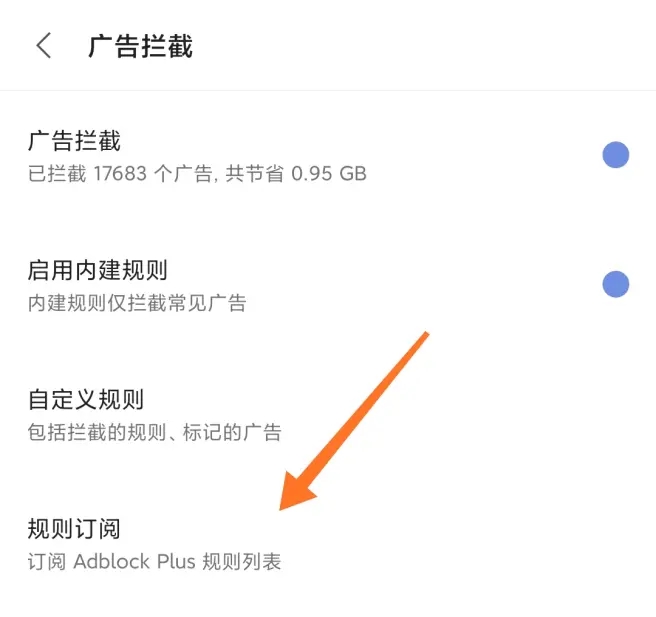The width and height of the screenshot is (656, 617).
Task: Click the orange arrow's tail end
Action: [425, 335]
